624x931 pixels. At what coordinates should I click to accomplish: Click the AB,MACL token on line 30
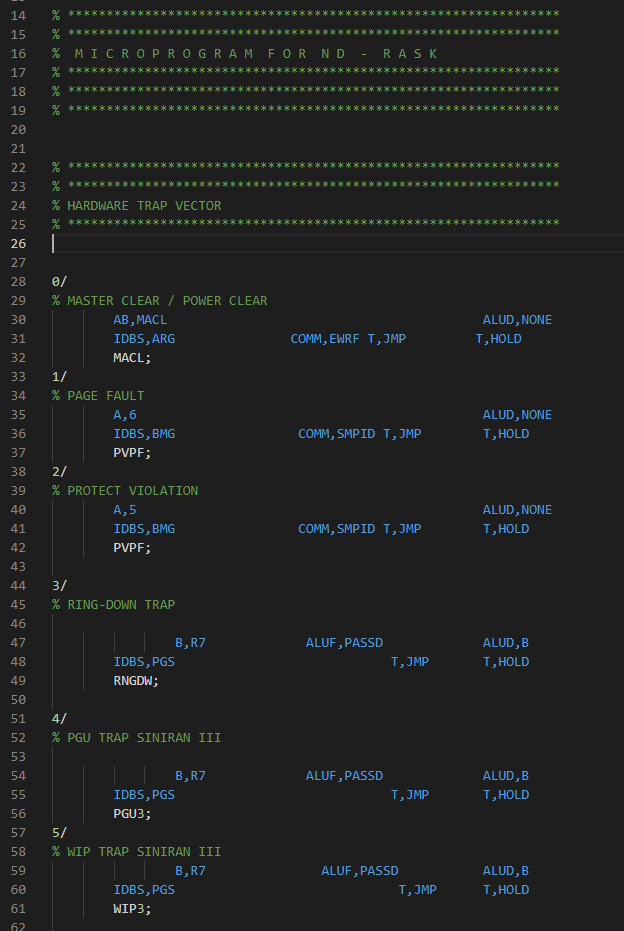140,320
